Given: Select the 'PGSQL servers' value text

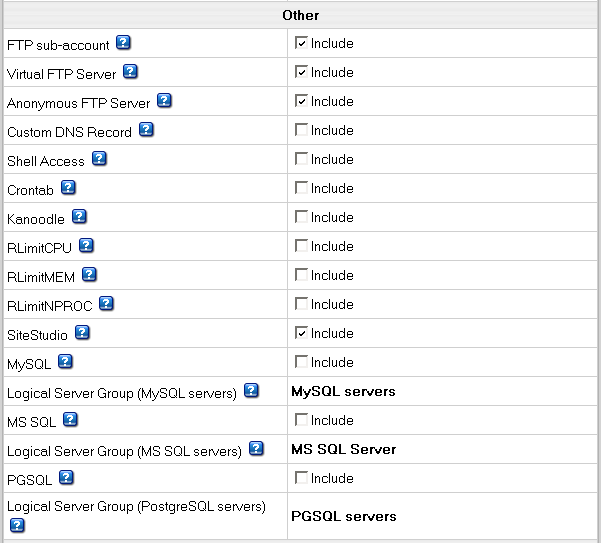Looking at the screenshot, I should tap(344, 516).
